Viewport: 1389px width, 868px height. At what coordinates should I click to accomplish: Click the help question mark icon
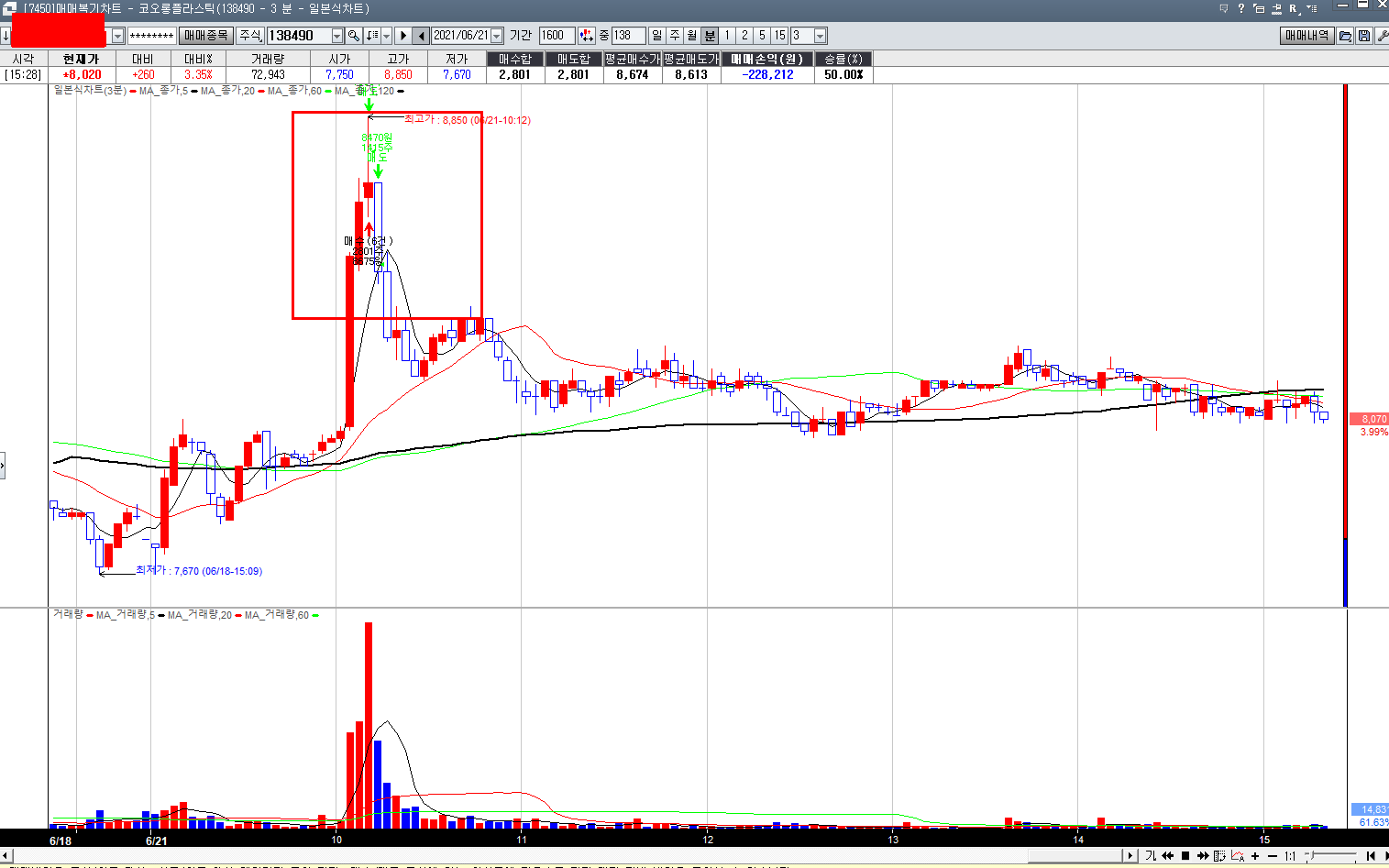click(x=1241, y=8)
